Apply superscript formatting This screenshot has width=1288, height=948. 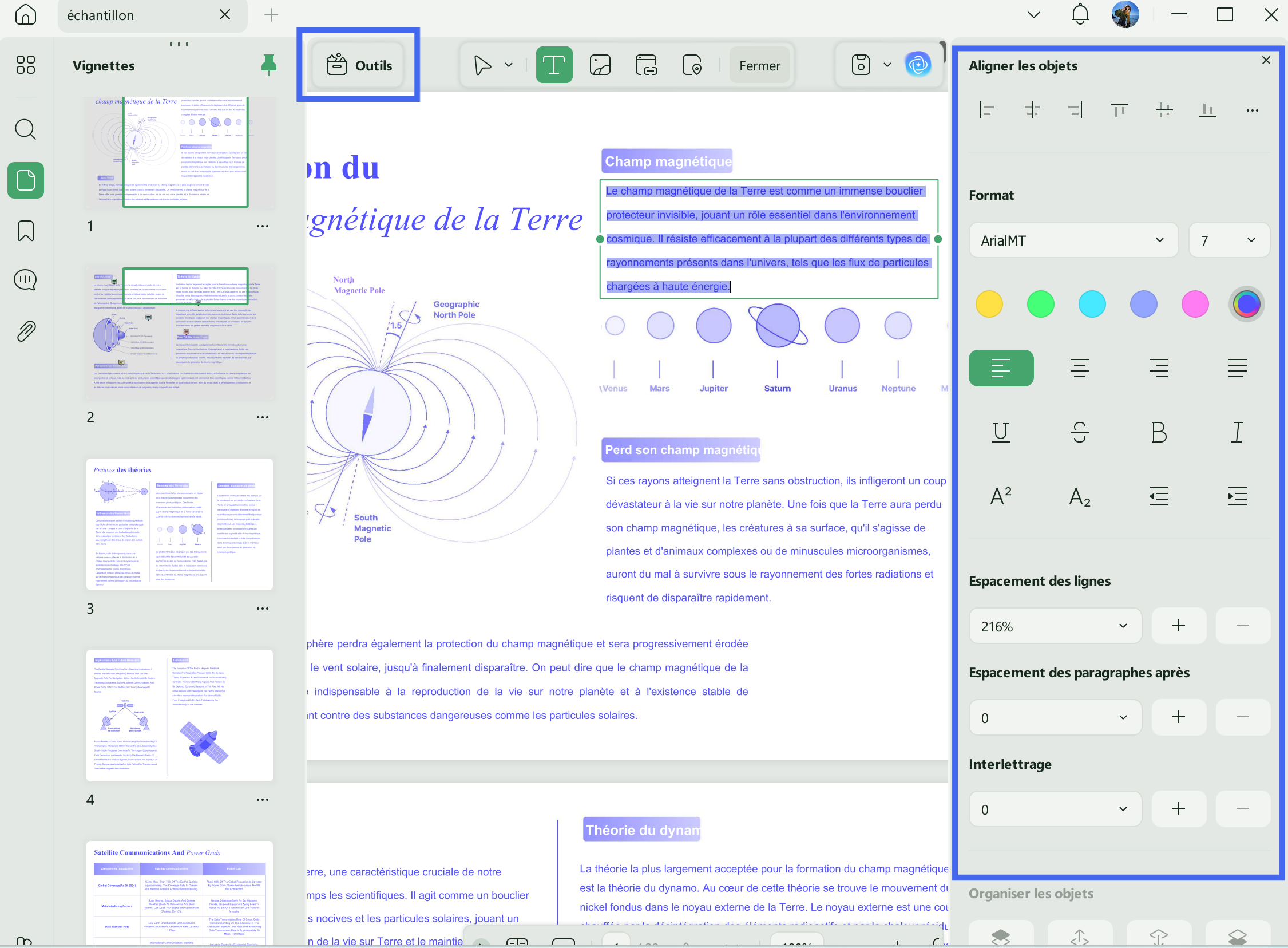tap(1001, 496)
